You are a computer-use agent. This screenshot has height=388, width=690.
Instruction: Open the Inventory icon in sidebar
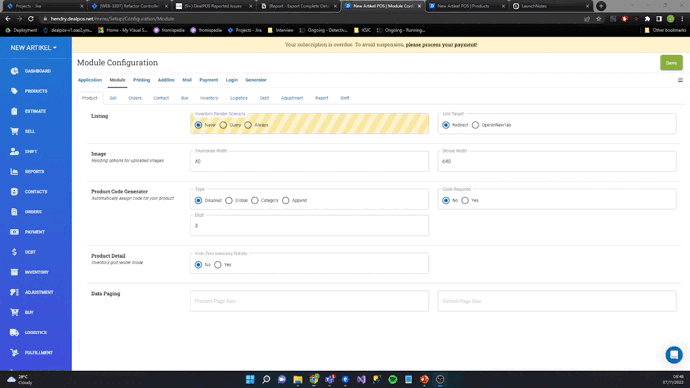(x=15, y=272)
